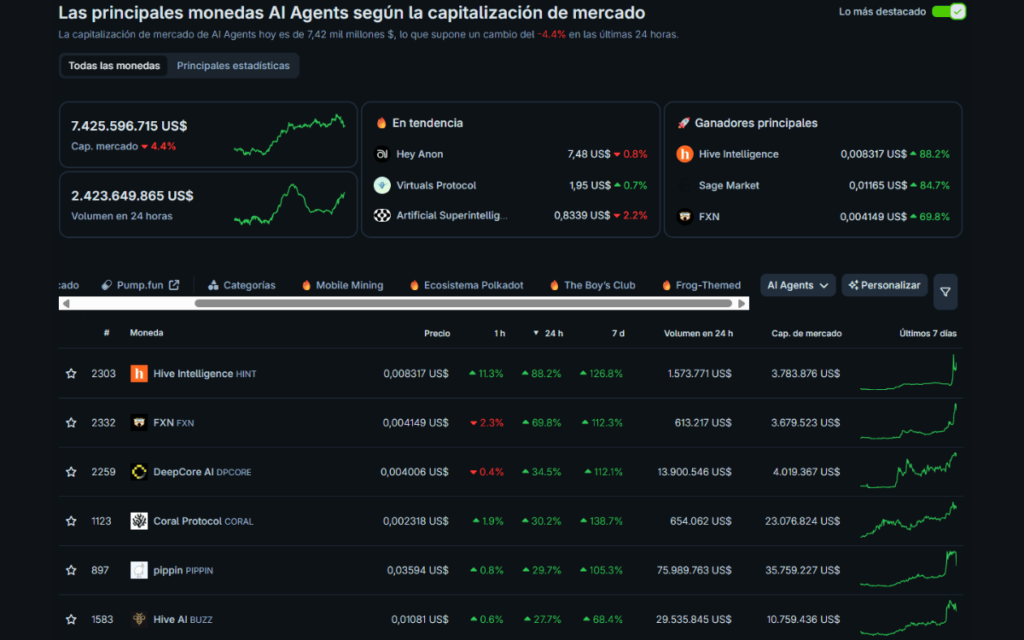This screenshot has width=1024, height=640.
Task: Select the Todas las monedas tab
Action: point(114,66)
